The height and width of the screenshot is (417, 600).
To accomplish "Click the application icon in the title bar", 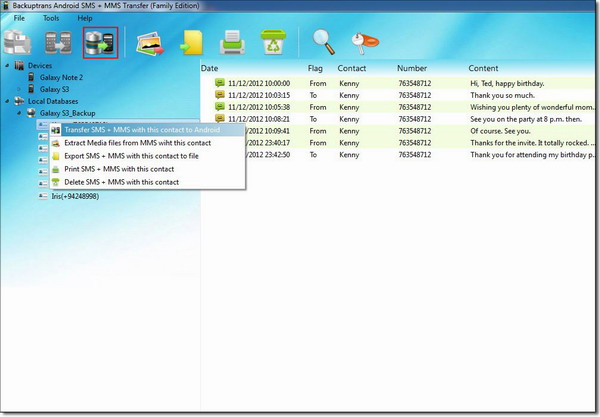I will (5, 6).
